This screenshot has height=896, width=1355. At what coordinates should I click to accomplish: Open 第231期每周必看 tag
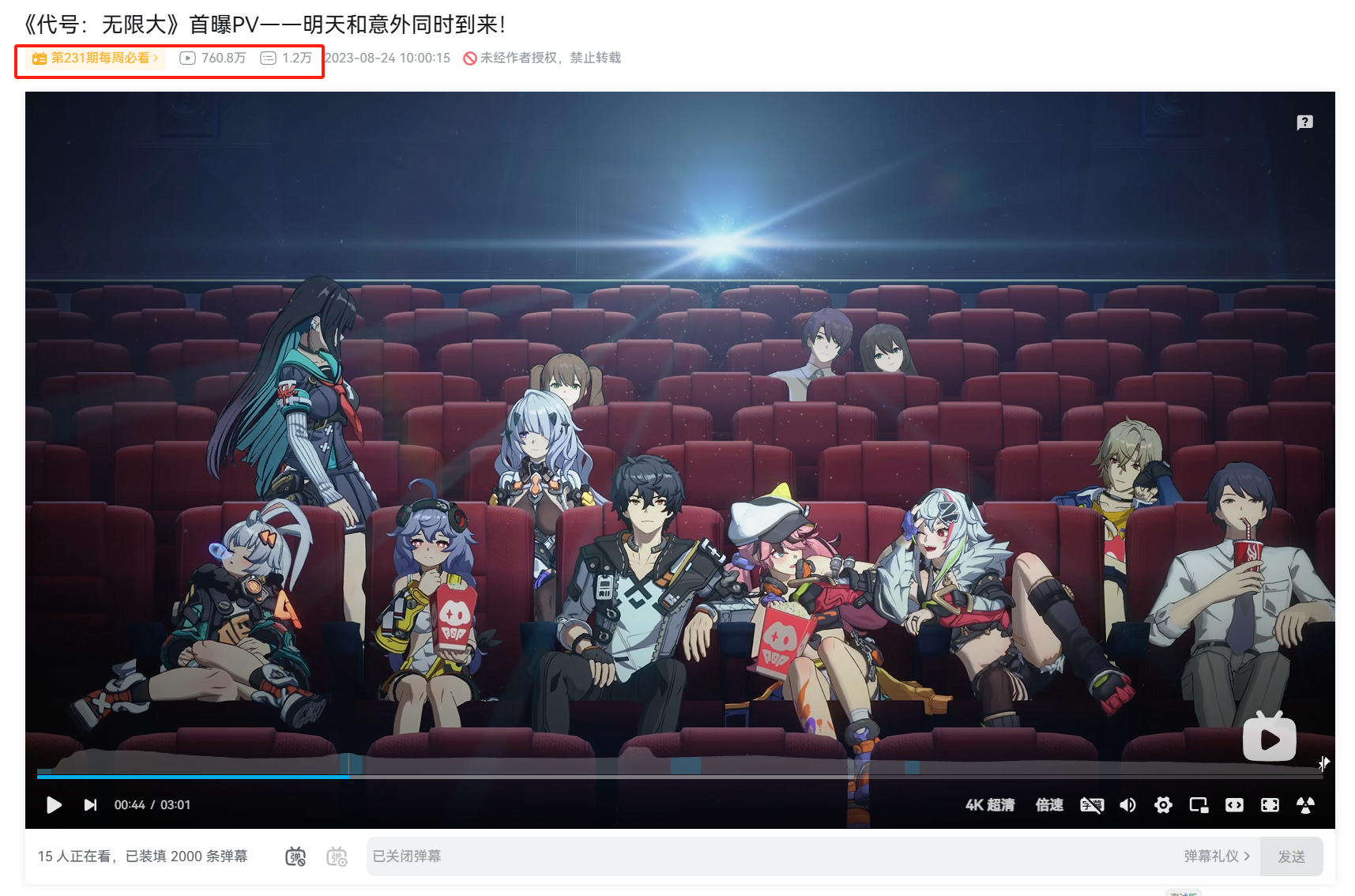96,58
